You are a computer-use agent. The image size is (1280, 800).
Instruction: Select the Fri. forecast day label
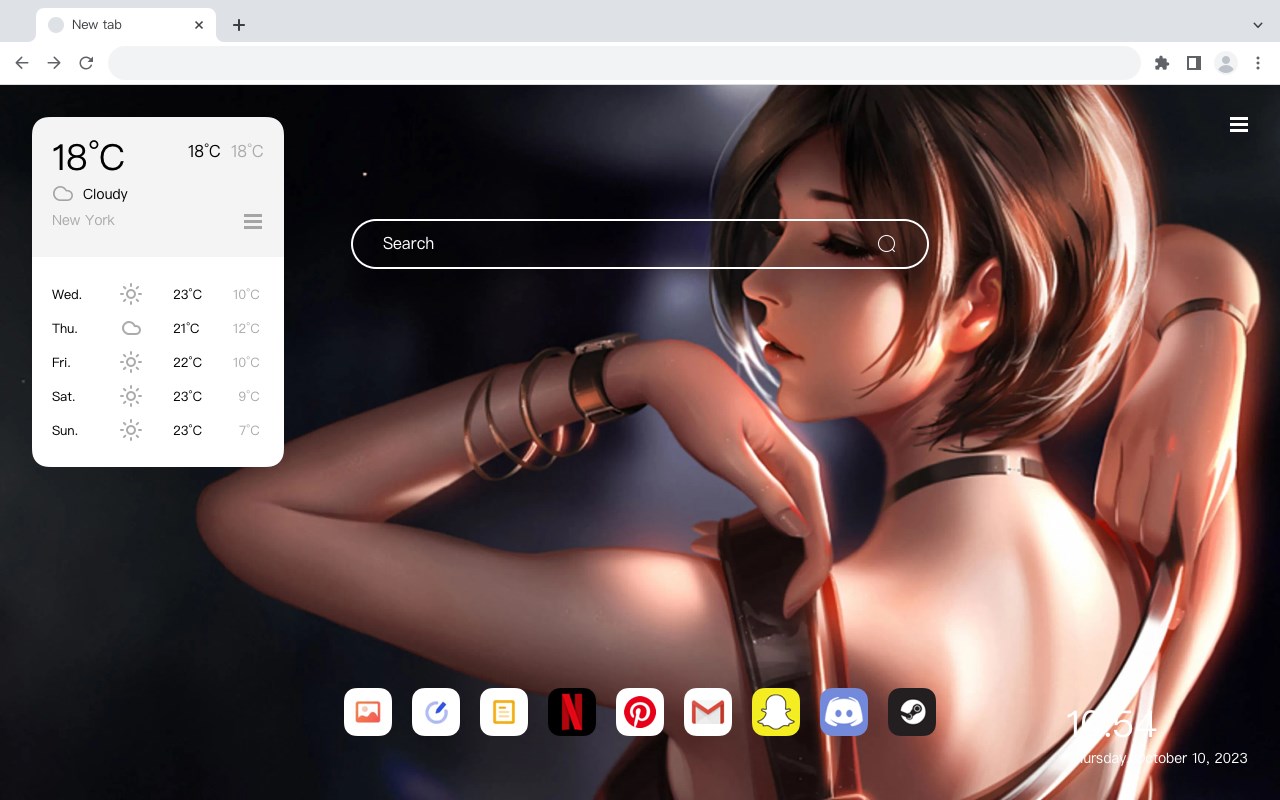coord(62,363)
